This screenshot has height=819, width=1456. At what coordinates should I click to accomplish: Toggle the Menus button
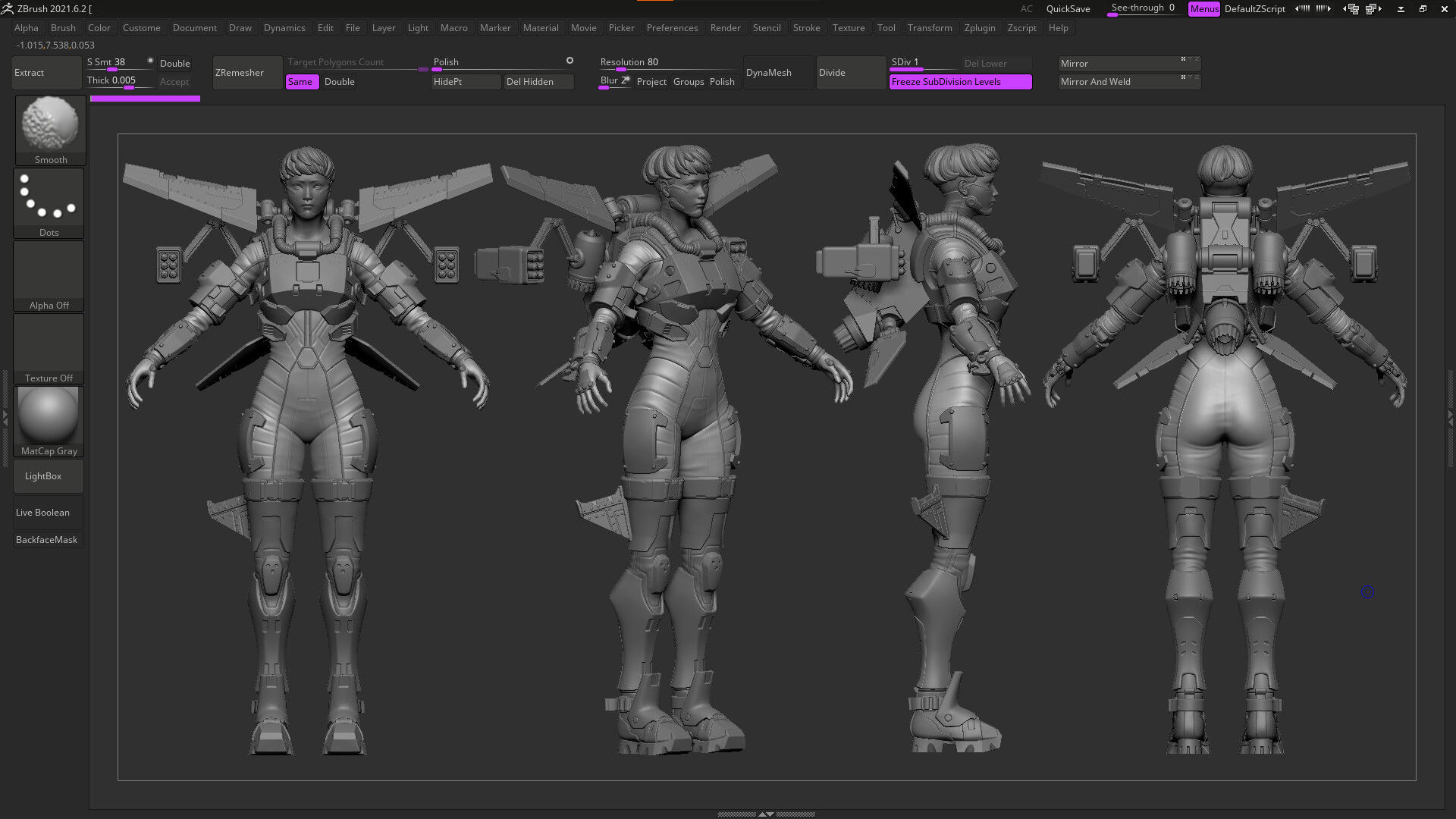(1204, 9)
